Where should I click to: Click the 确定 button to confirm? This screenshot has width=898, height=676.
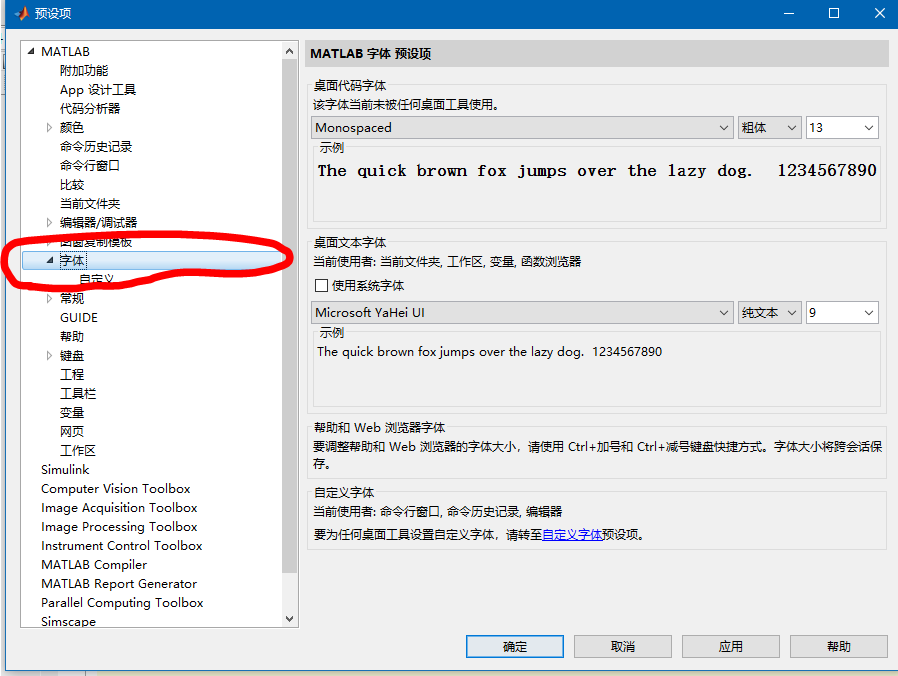514,646
